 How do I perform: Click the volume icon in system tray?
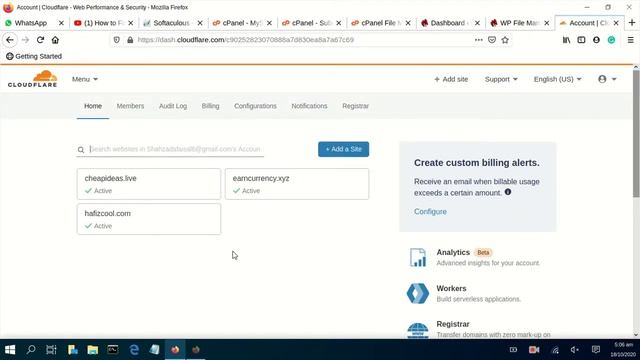tap(575, 350)
